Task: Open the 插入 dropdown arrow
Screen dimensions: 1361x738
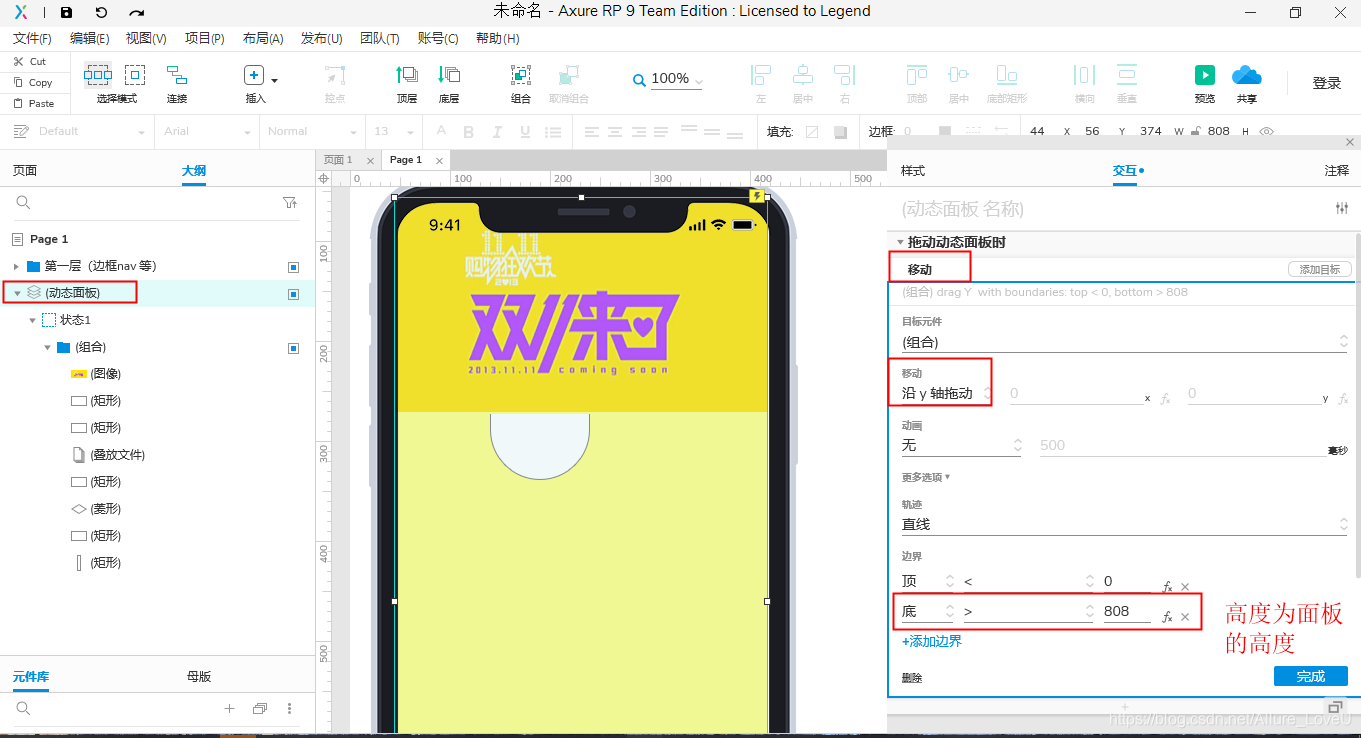Action: pyautogui.click(x=275, y=80)
